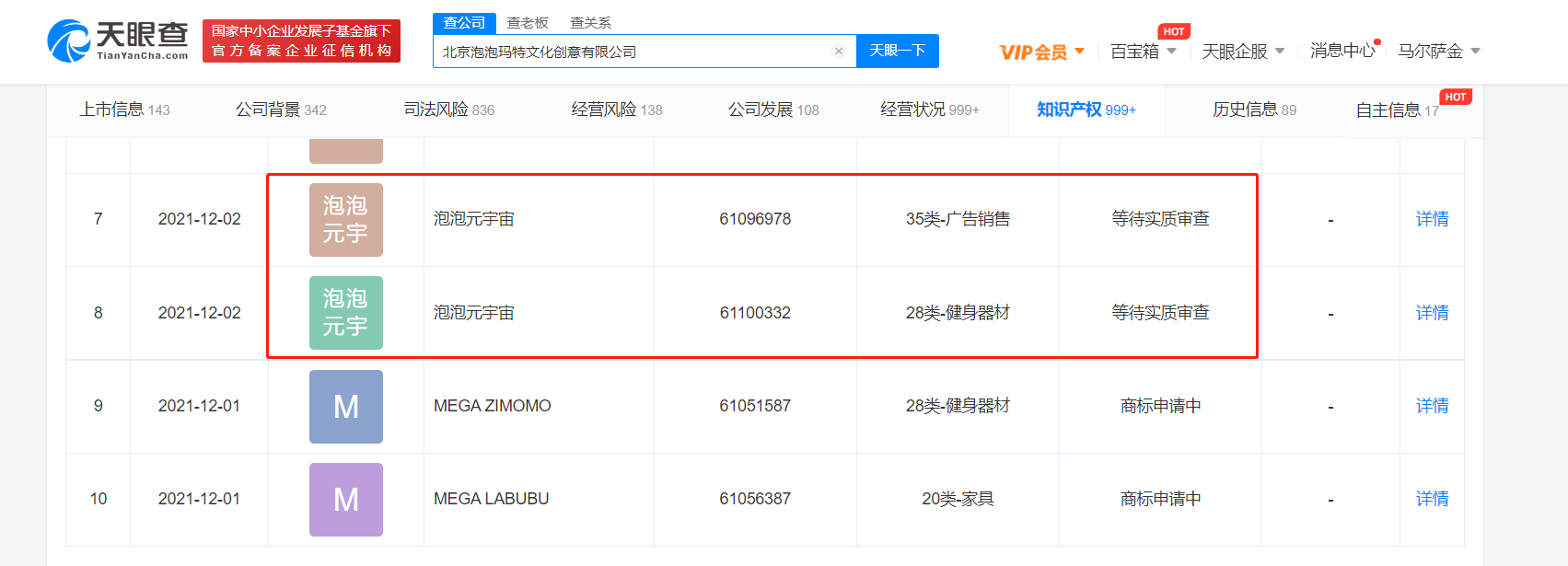Open 详情 link for registration 61096978
The width and height of the screenshot is (1568, 566).
(1432, 219)
